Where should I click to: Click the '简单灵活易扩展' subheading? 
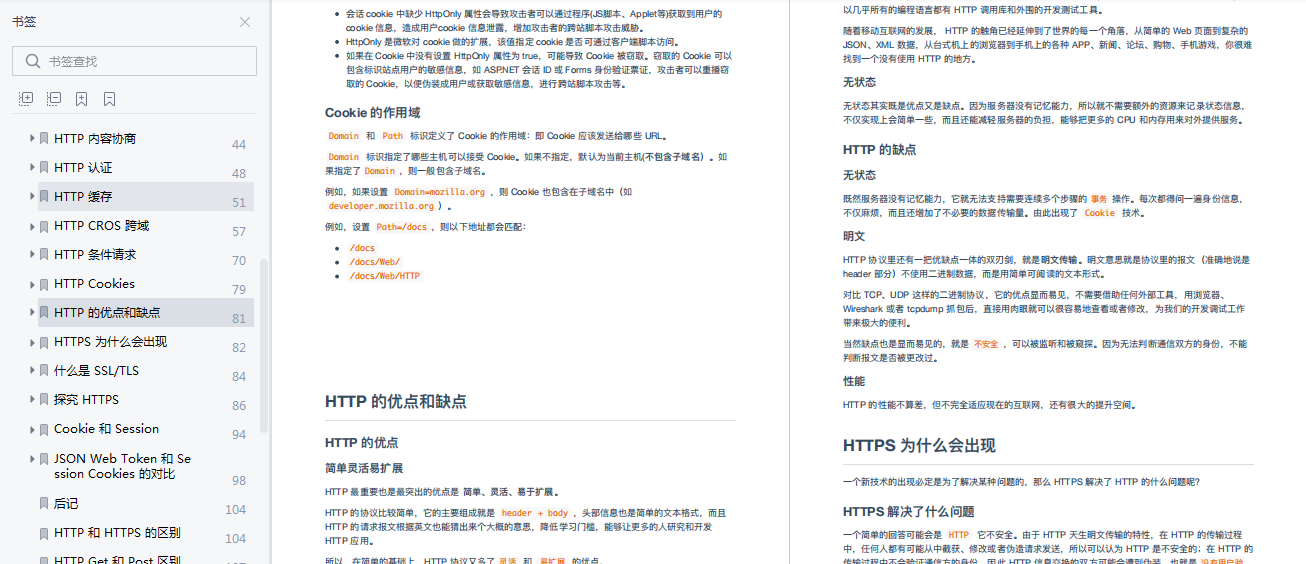click(364, 468)
